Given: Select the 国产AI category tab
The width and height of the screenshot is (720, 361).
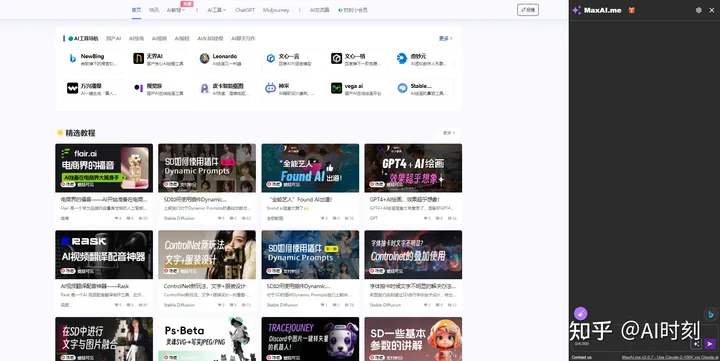Looking at the screenshot, I should coord(113,39).
